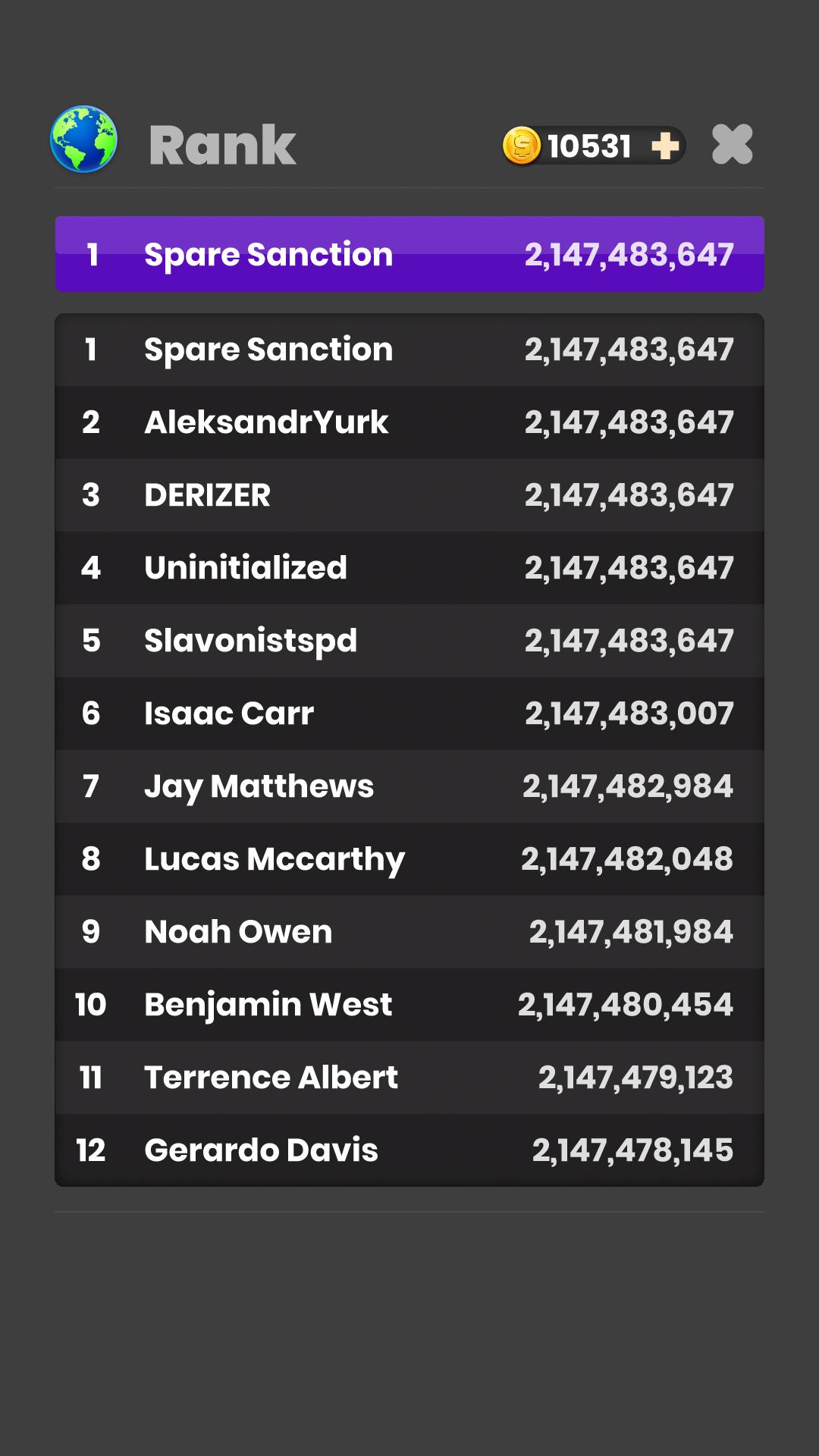Screen dimensions: 819x1456
Task: Select the highlighted purple Spare Sanction row
Action: pos(409,254)
